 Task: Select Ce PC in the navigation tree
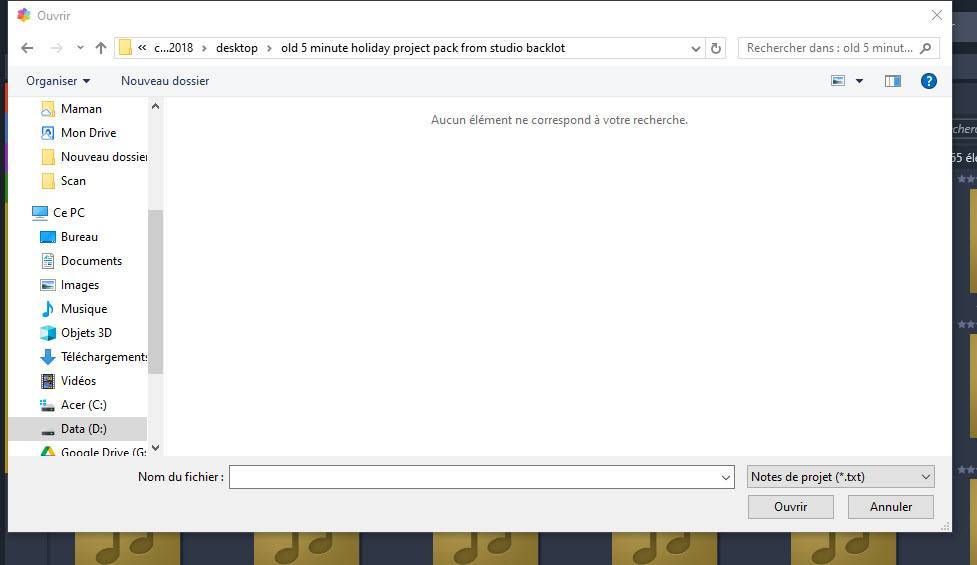[x=69, y=212]
